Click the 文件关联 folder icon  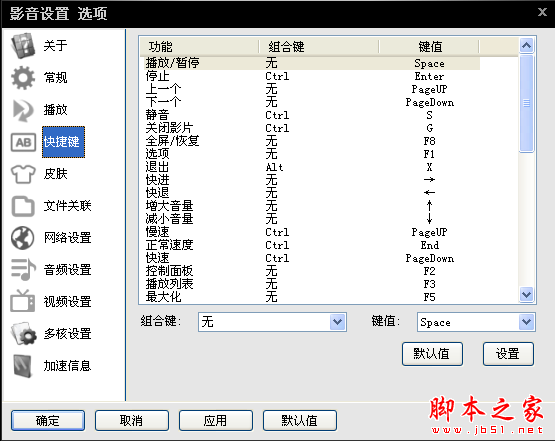click(23, 206)
